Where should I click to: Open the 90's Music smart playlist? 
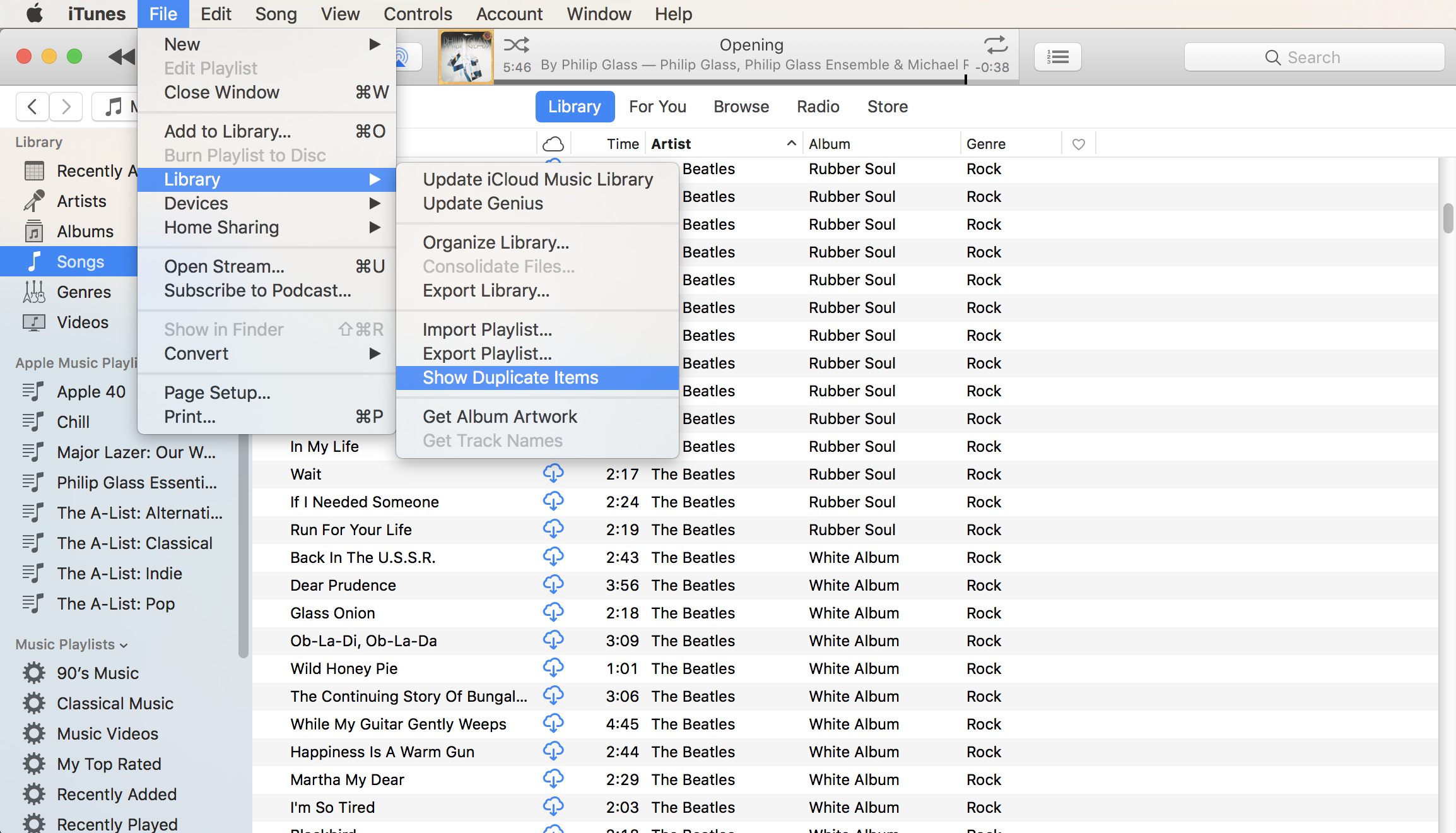[x=97, y=673]
